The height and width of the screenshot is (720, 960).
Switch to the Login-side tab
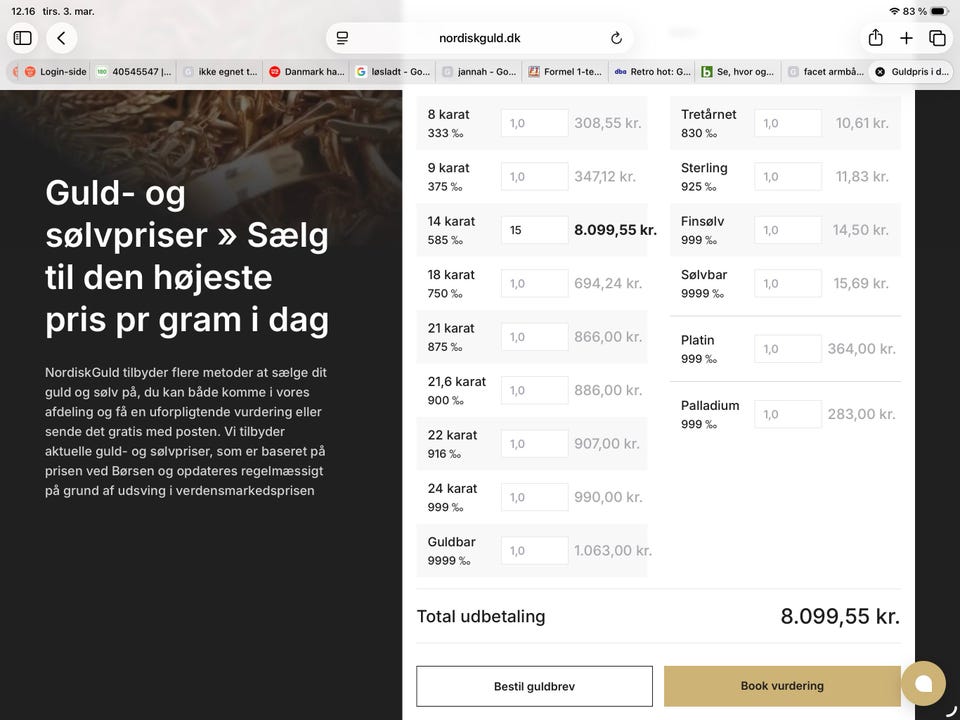[x=55, y=72]
